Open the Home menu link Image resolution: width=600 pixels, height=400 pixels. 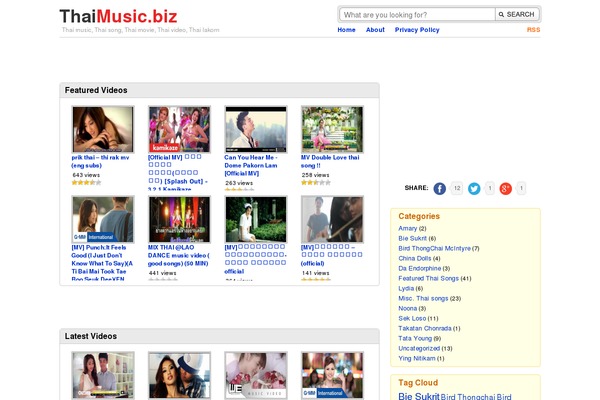coord(346,30)
